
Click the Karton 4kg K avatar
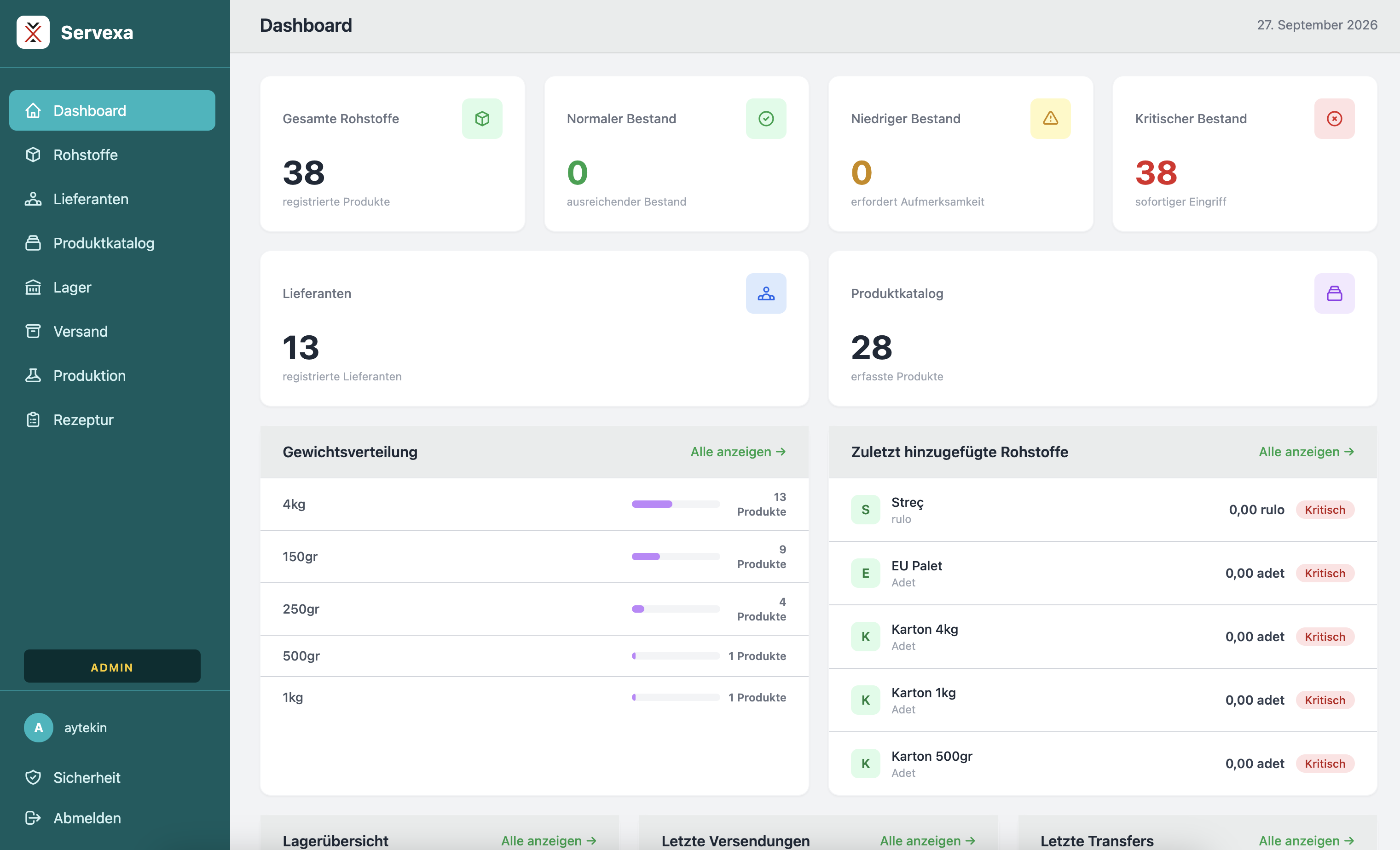865,637
